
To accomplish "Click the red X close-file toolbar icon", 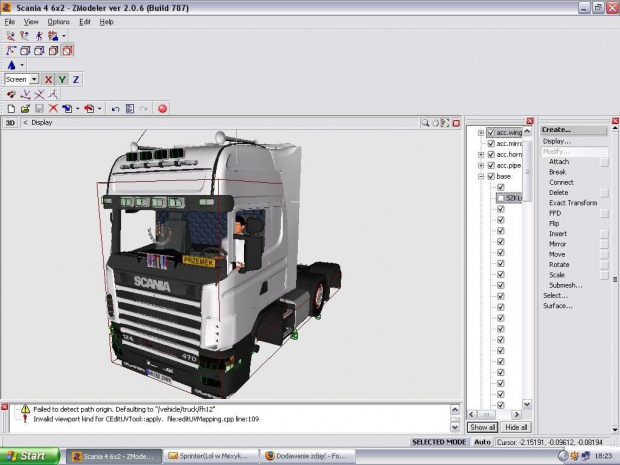I will (53, 109).
